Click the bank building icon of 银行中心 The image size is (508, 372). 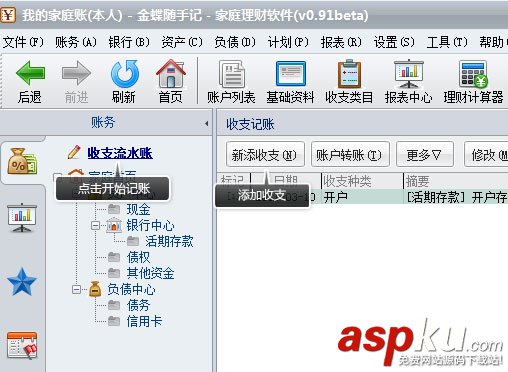114,226
